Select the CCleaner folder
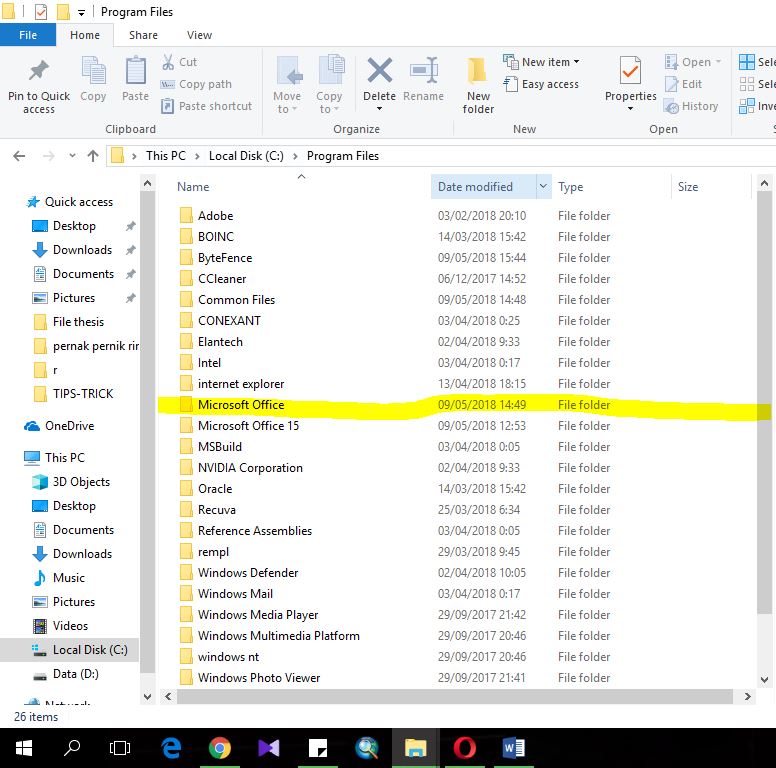Viewport: 776px width, 768px height. 222,279
